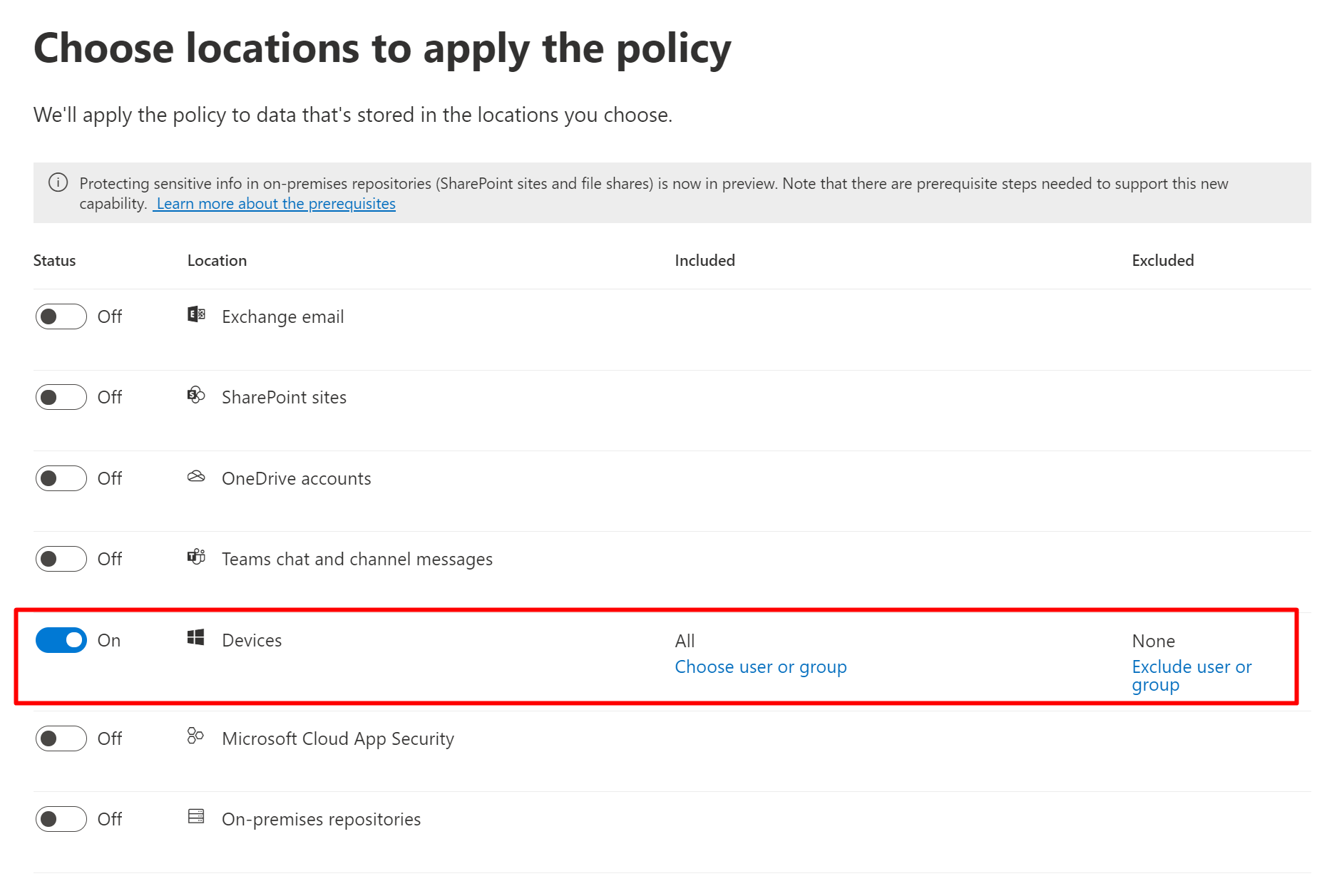Click the Windows Devices icon
1327x896 pixels.
click(196, 637)
